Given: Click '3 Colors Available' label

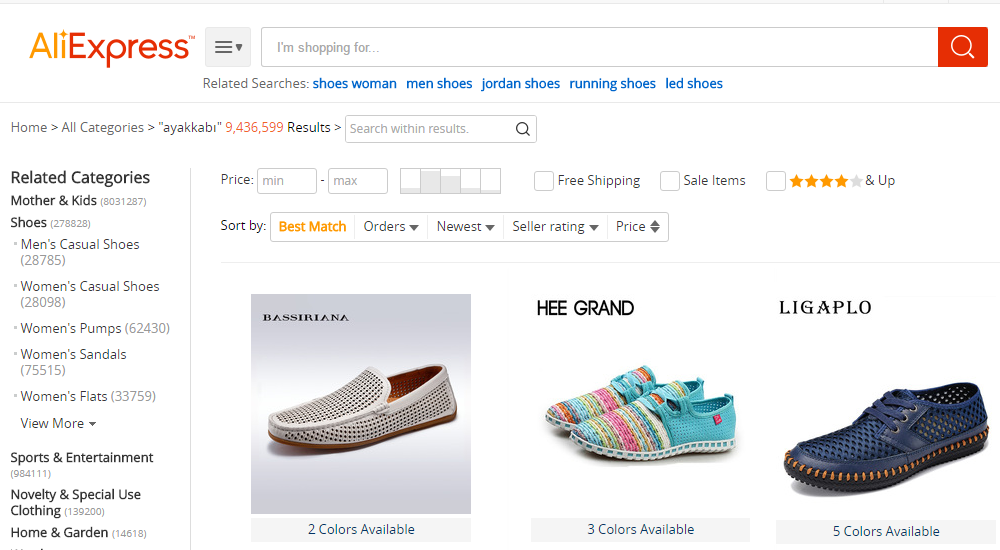Looking at the screenshot, I should pyautogui.click(x=640, y=530).
